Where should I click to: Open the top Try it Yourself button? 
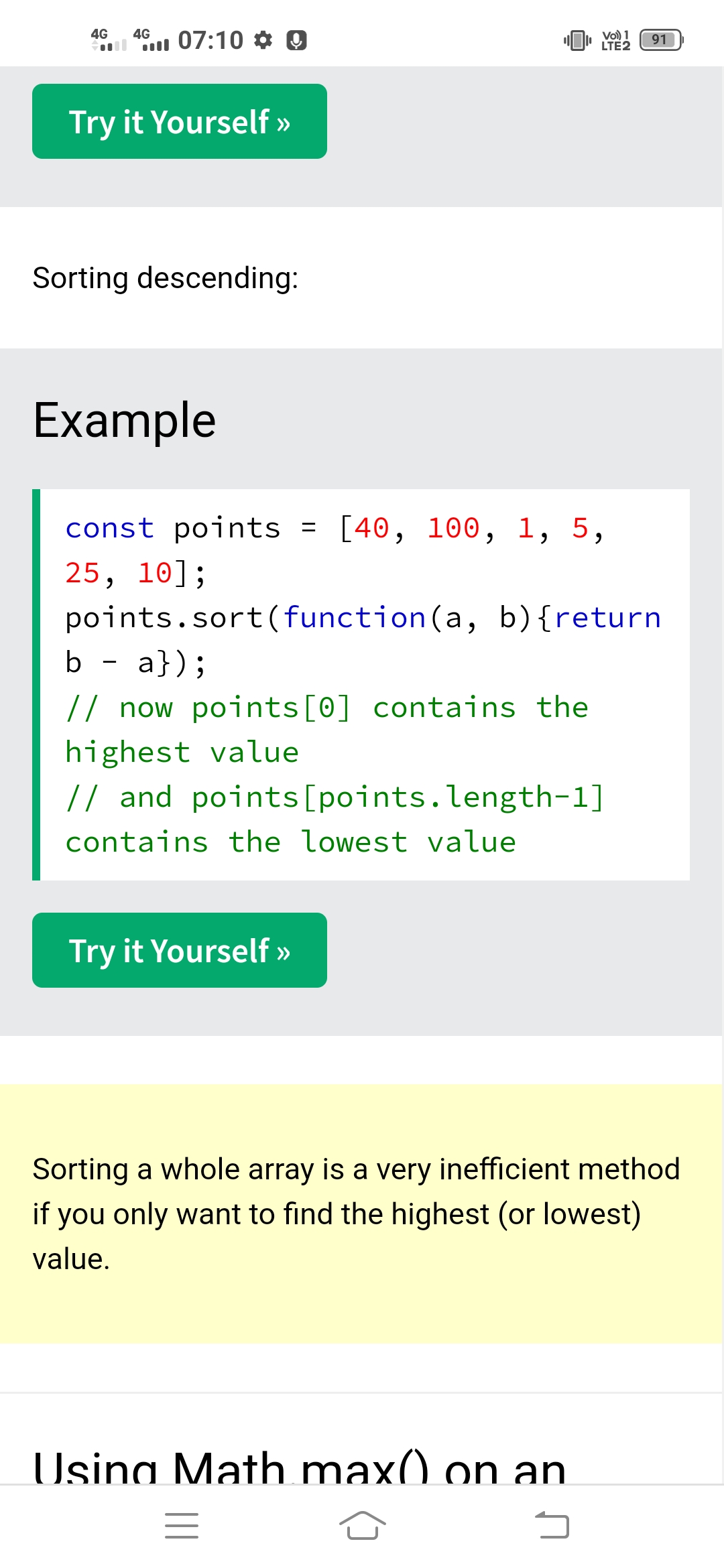click(x=180, y=121)
